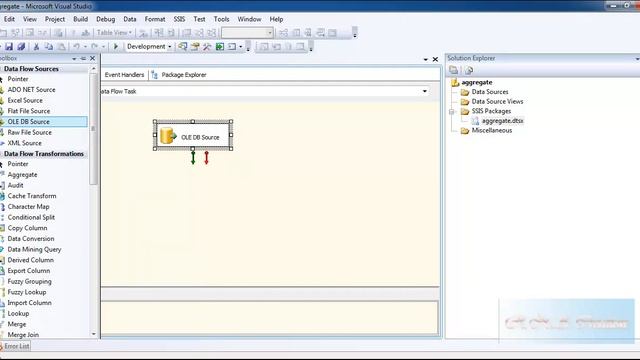Open Solution Explorer from its toolbar icon
The height and width of the screenshot is (360, 640).
(182, 47)
